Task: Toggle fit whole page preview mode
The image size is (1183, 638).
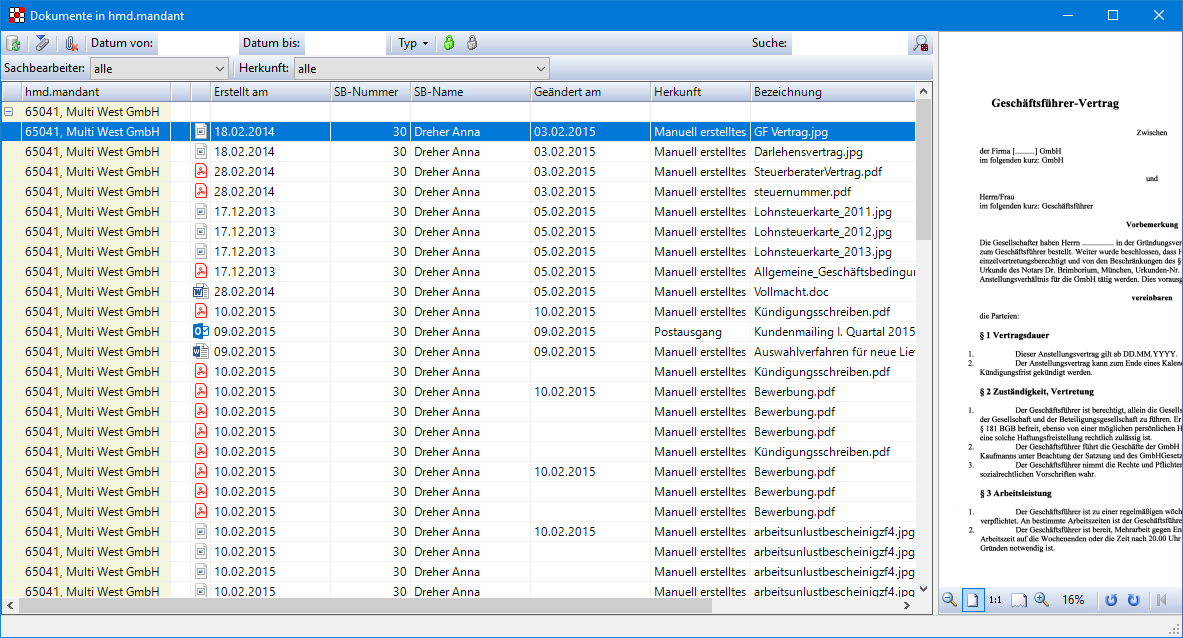Action: [972, 600]
